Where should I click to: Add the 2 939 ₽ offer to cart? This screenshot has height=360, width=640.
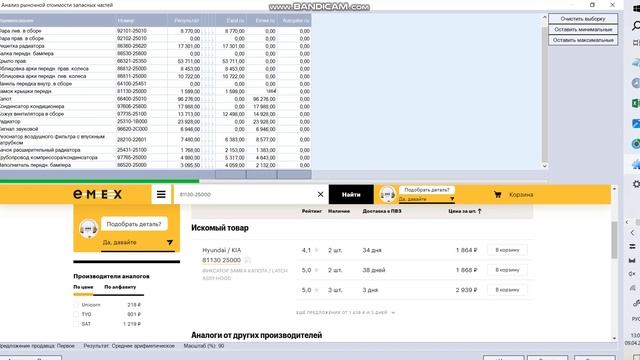pyautogui.click(x=507, y=290)
